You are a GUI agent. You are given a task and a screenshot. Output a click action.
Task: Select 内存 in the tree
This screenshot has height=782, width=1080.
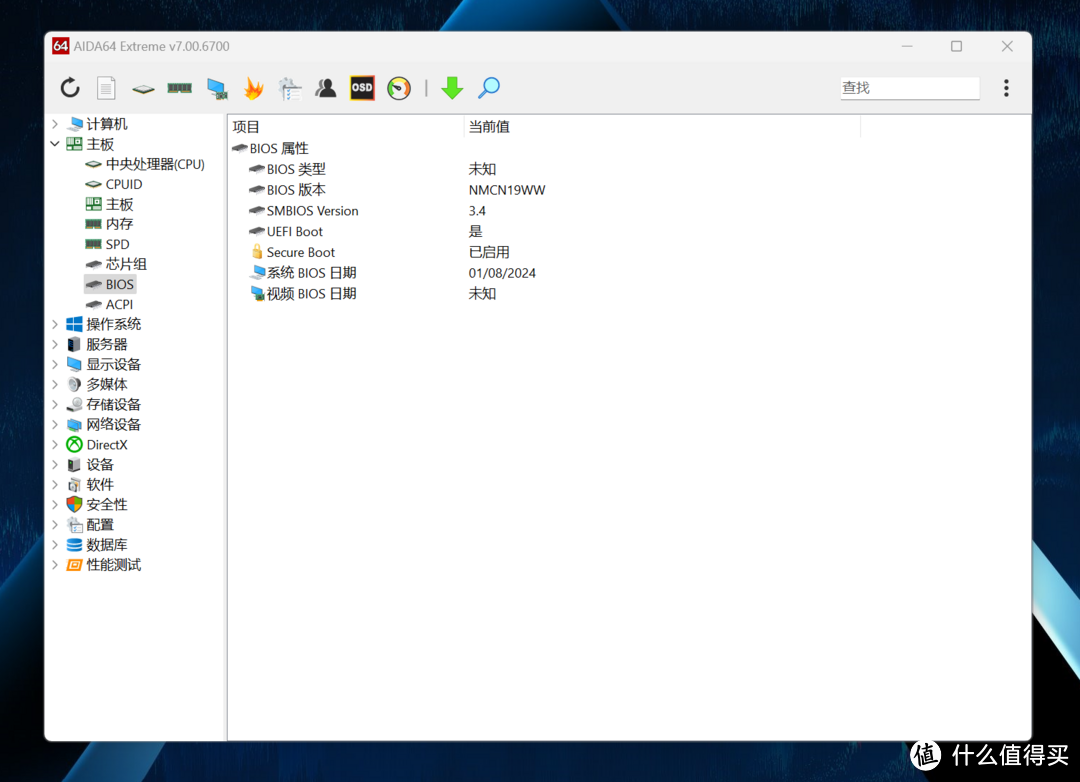109,224
